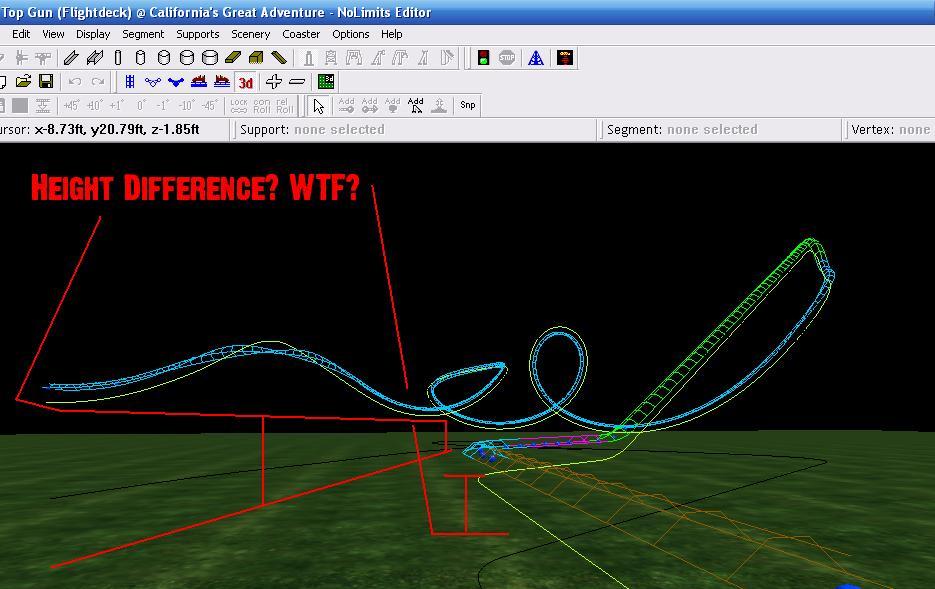Click the -10° roll button
This screenshot has width=935, height=589.
186,106
